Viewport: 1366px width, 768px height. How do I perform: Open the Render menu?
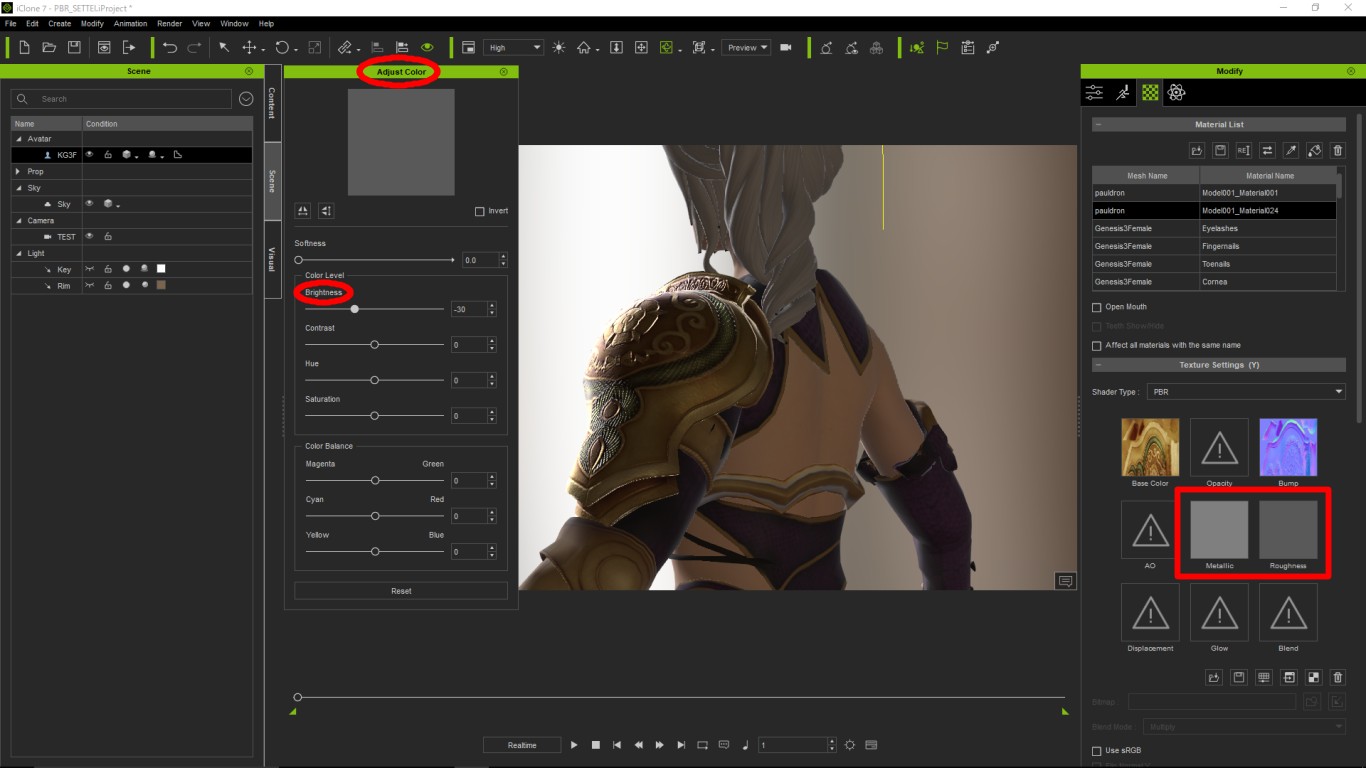169,23
